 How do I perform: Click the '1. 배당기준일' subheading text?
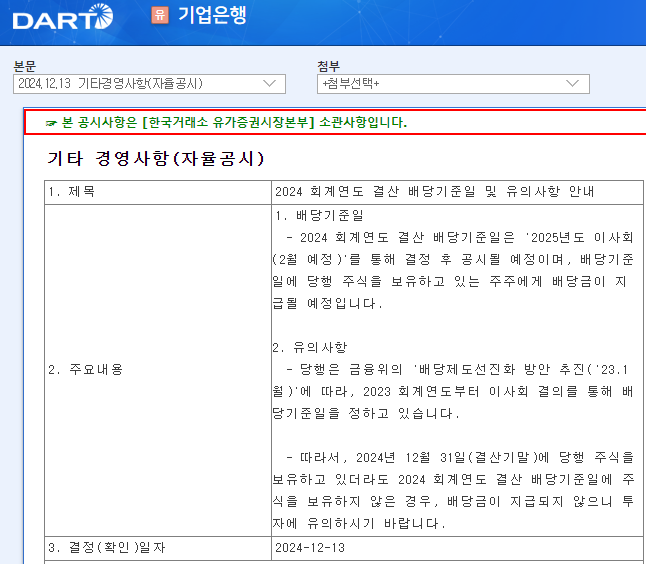[319, 215]
